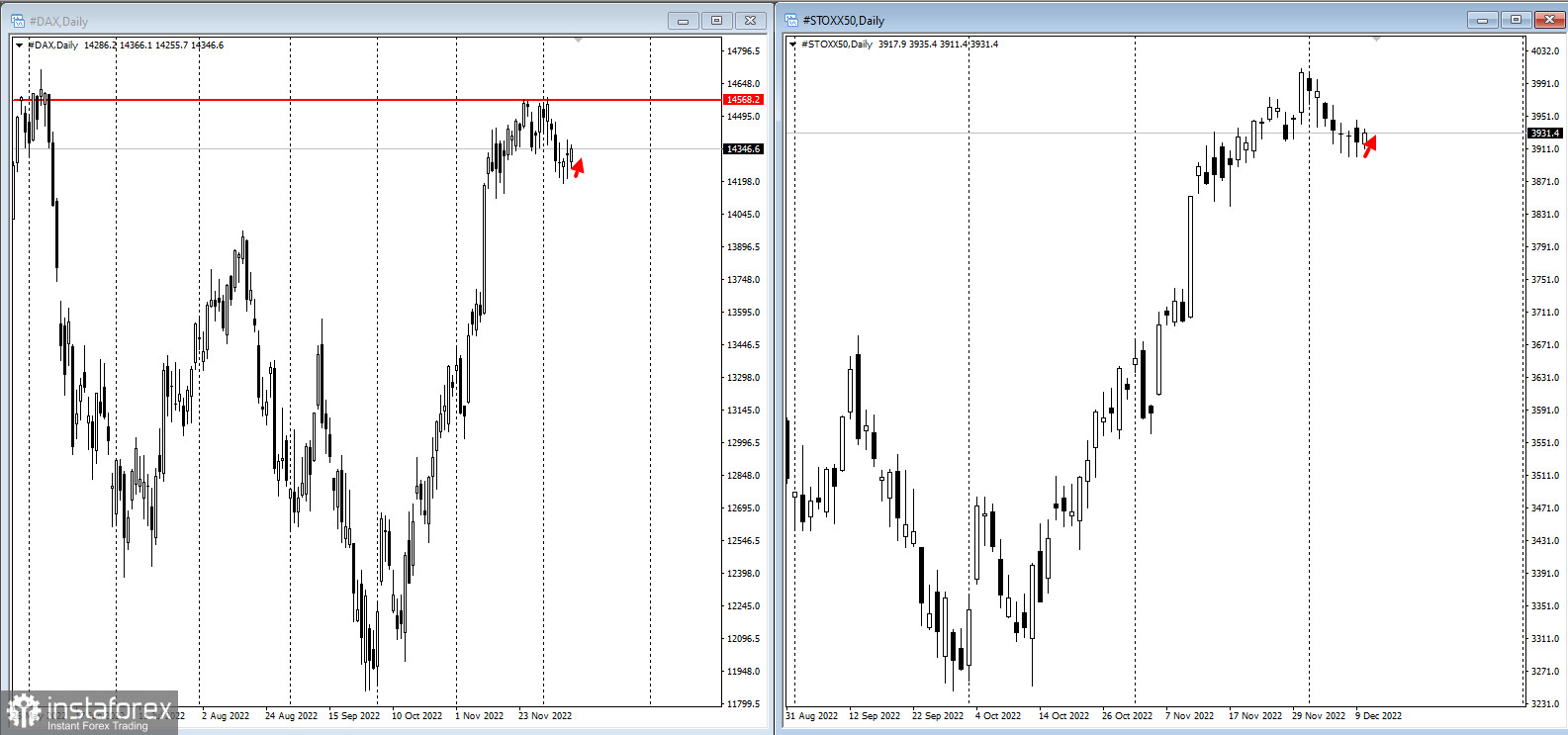Viewport: 1568px width, 735px height.
Task: Click the 14 Oct 2022 date label
Action: click(1063, 716)
